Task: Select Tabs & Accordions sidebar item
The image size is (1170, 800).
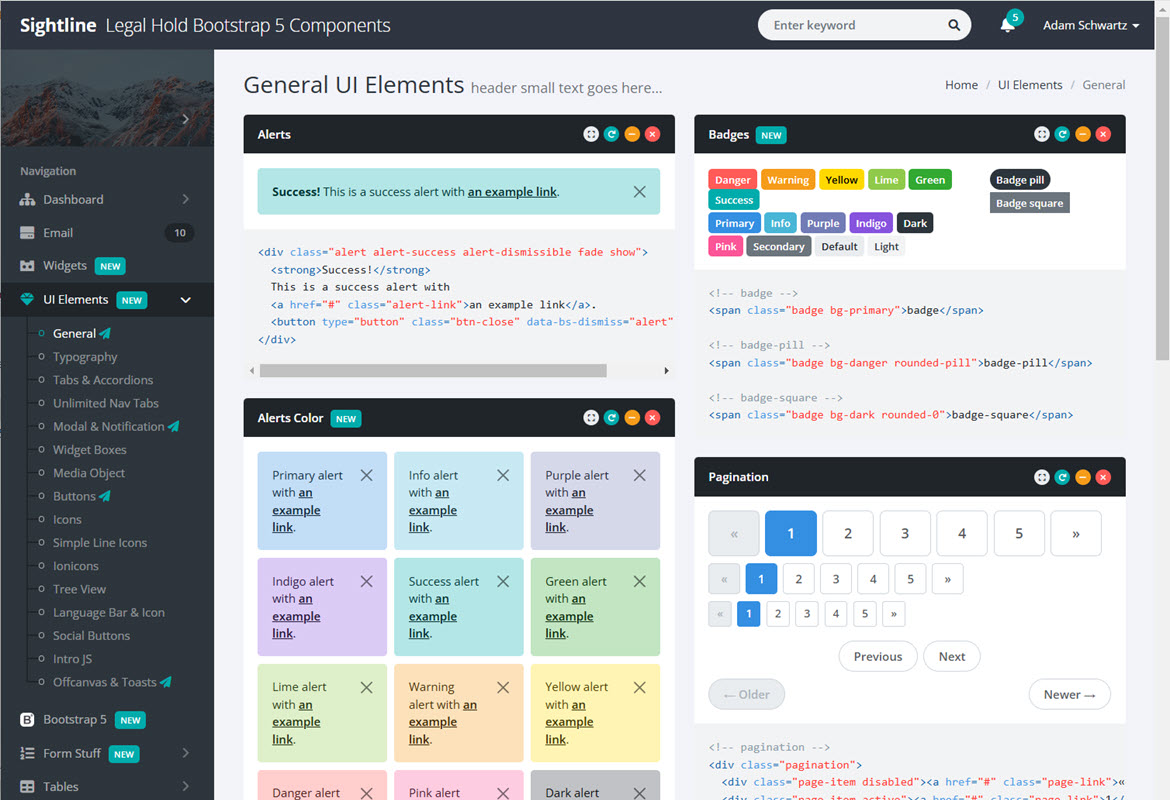Action: pyautogui.click(x=103, y=380)
